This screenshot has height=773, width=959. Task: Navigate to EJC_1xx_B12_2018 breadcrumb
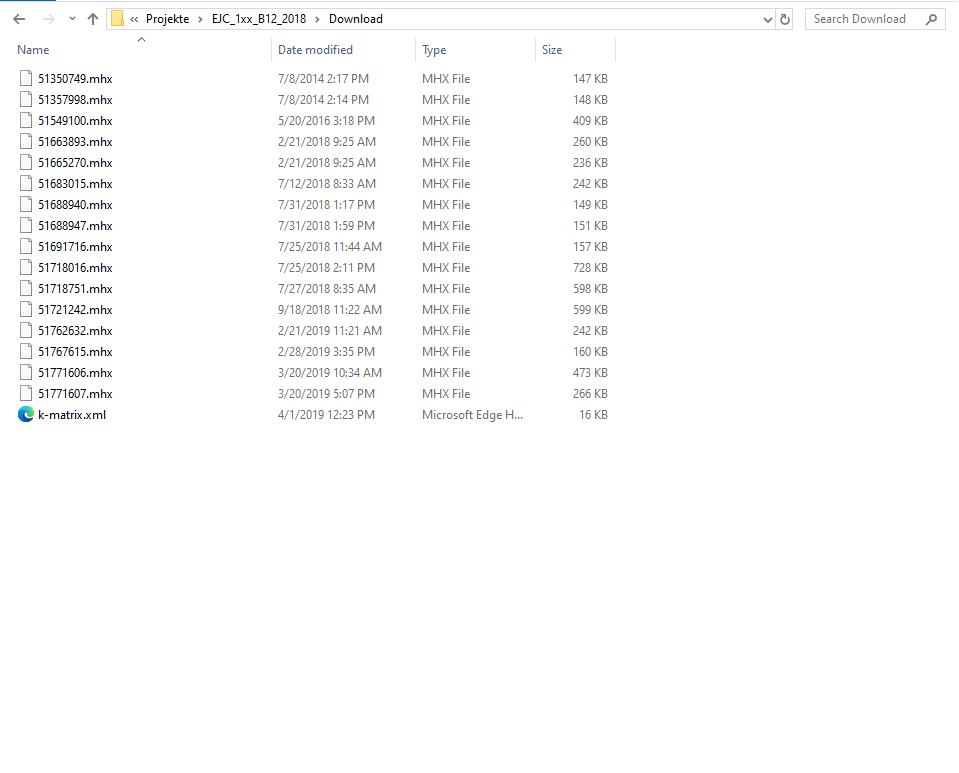click(x=259, y=19)
